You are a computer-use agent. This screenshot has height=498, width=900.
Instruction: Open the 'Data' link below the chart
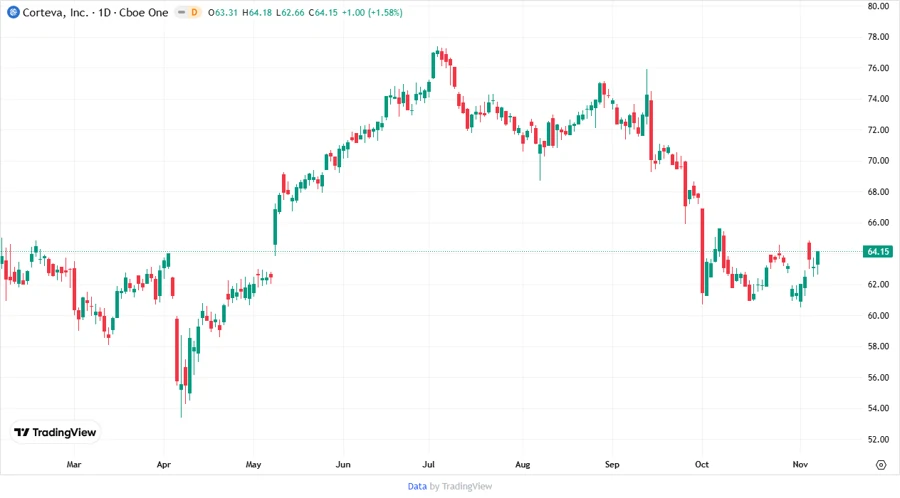click(x=417, y=487)
